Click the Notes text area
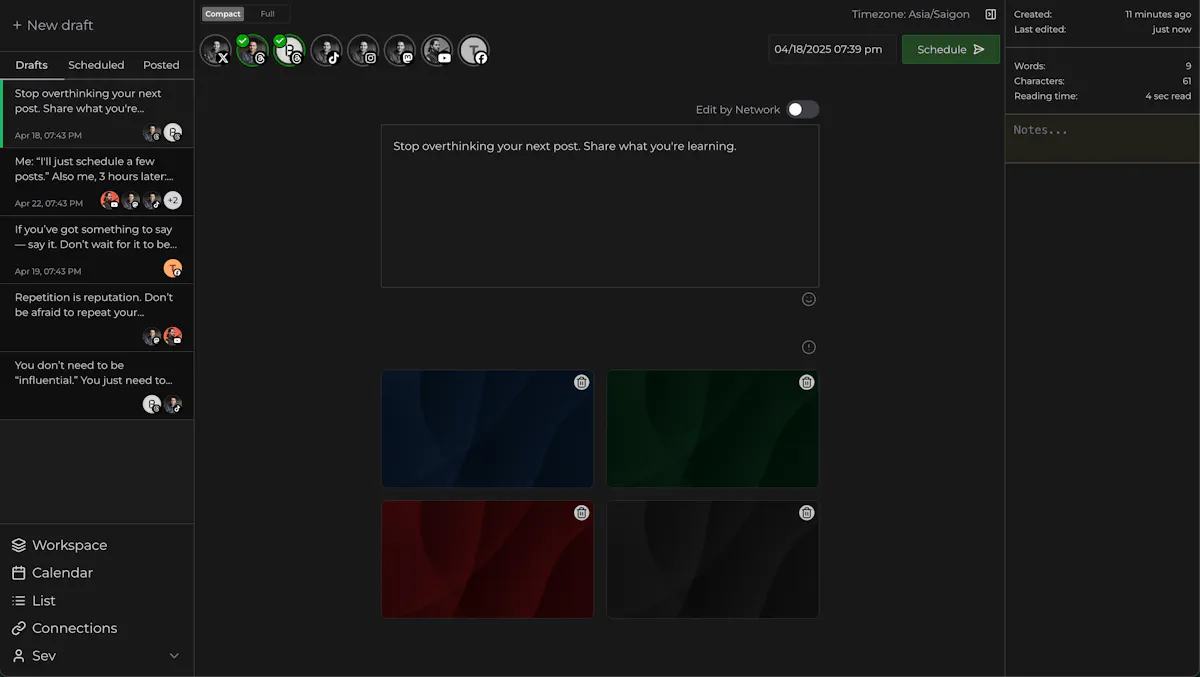The width and height of the screenshot is (1200, 677). (x=1102, y=138)
